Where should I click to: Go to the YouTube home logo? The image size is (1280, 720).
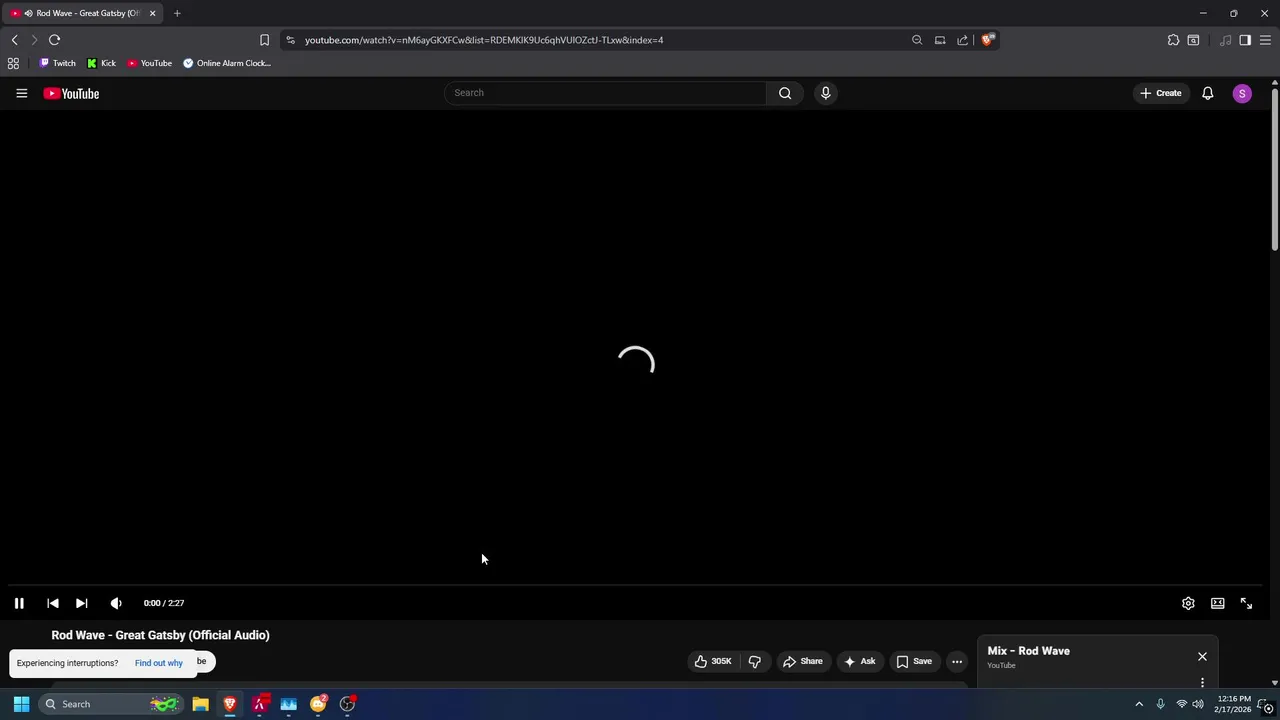coord(71,93)
